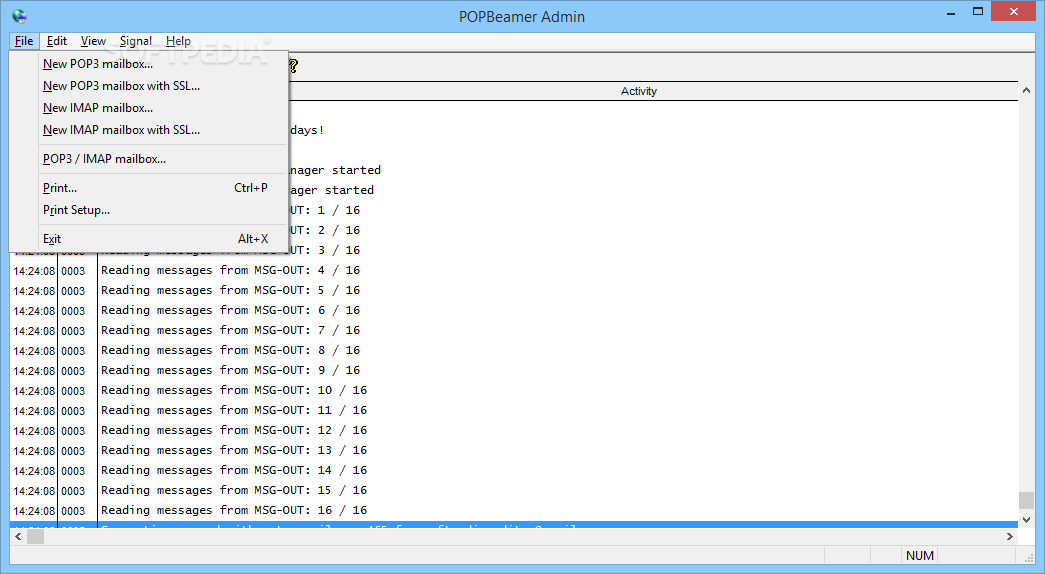This screenshot has width=1045, height=574.
Task: Select log row 'MSG-OUT: 12 / 16'
Action: (514, 431)
